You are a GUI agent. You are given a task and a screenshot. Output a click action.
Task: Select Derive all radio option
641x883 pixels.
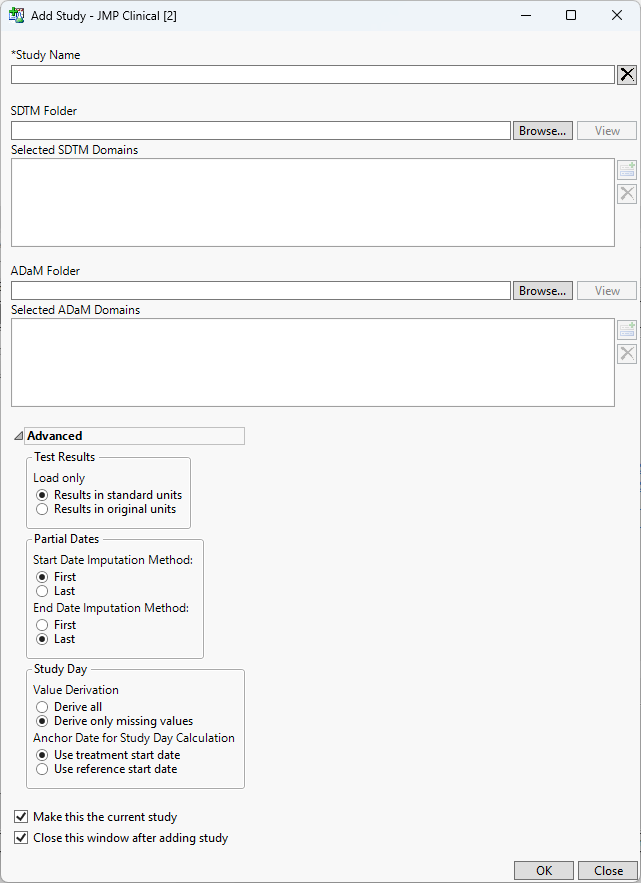tap(42, 707)
